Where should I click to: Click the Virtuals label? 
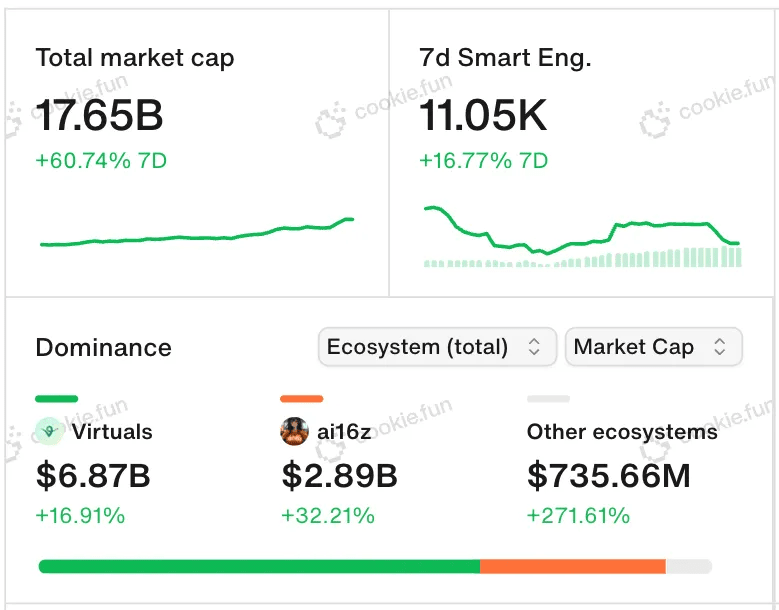112,431
